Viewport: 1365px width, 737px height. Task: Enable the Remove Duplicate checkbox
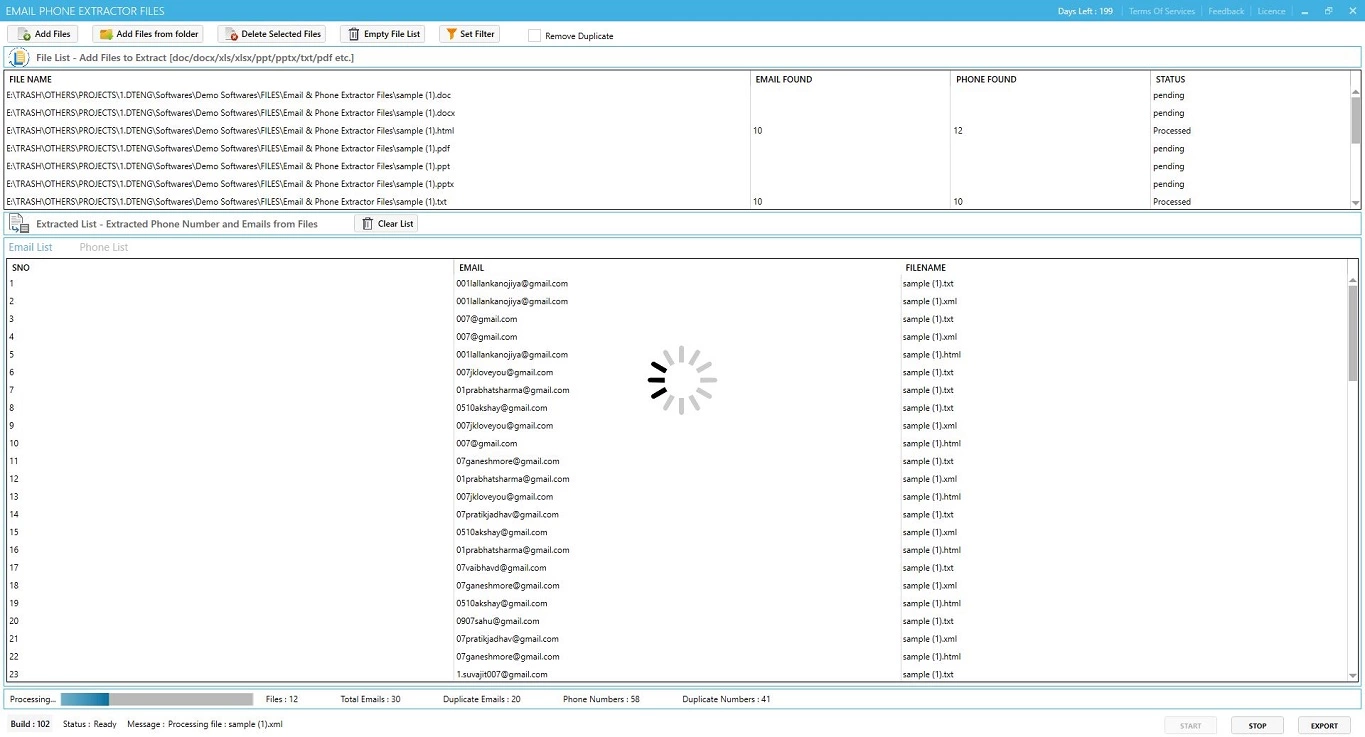[x=535, y=36]
